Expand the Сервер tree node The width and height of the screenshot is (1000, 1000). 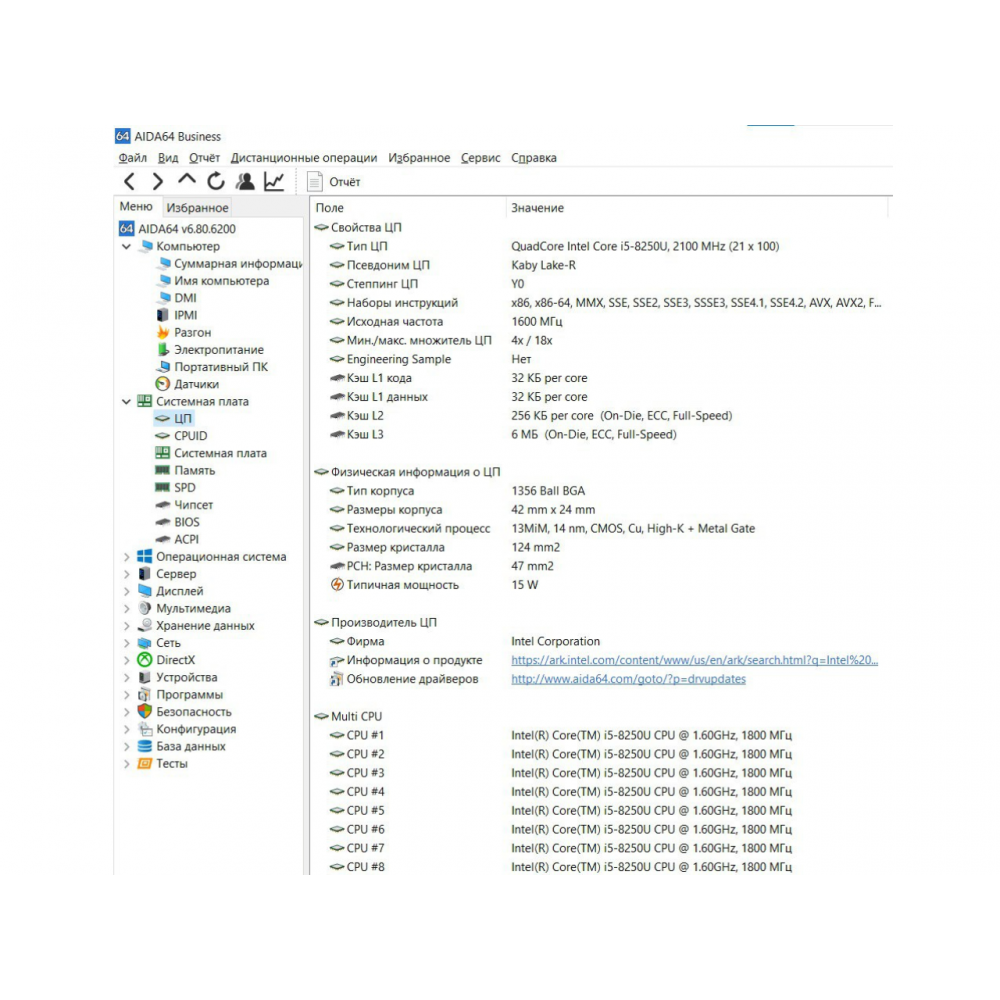click(127, 574)
